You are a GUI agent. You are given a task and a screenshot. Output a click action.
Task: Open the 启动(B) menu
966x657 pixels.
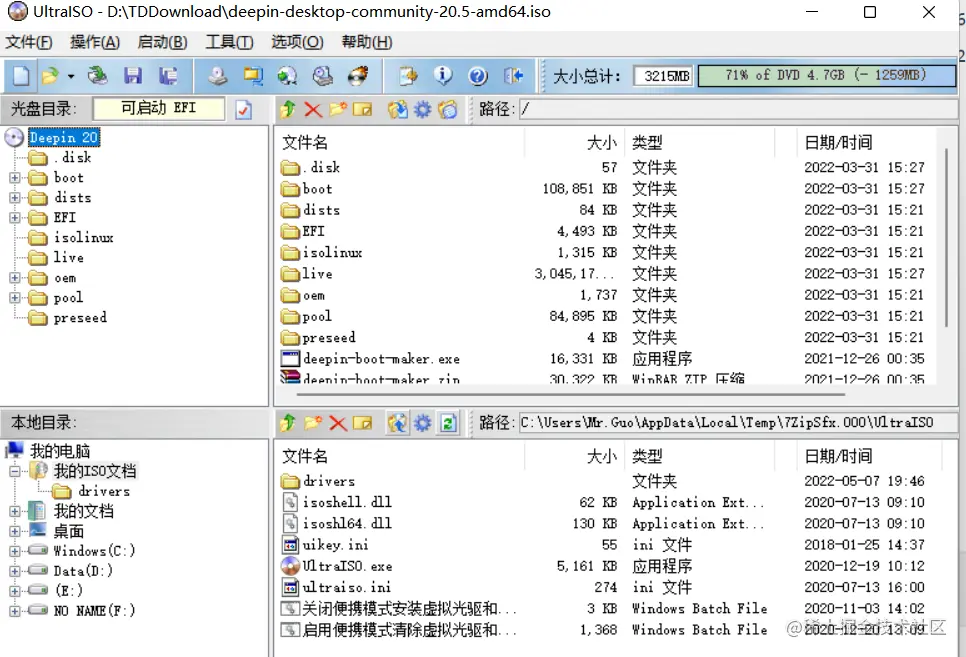pos(162,42)
